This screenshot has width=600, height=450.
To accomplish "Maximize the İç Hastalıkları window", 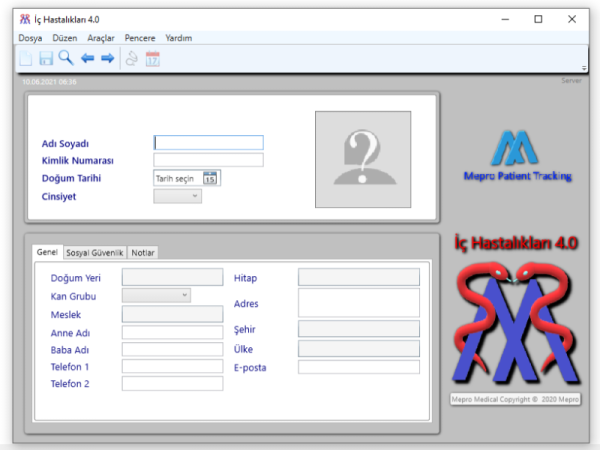I will [x=538, y=19].
